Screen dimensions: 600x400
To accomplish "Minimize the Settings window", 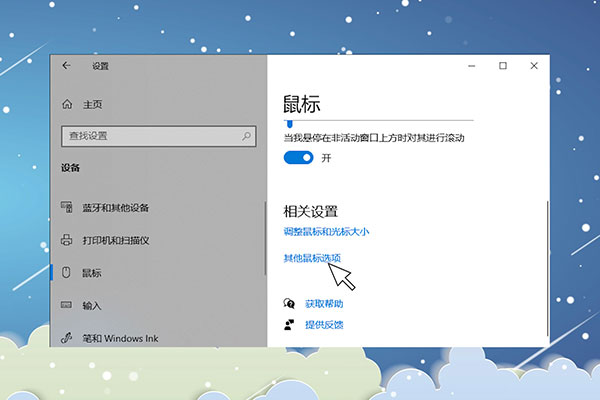I will pyautogui.click(x=471, y=66).
